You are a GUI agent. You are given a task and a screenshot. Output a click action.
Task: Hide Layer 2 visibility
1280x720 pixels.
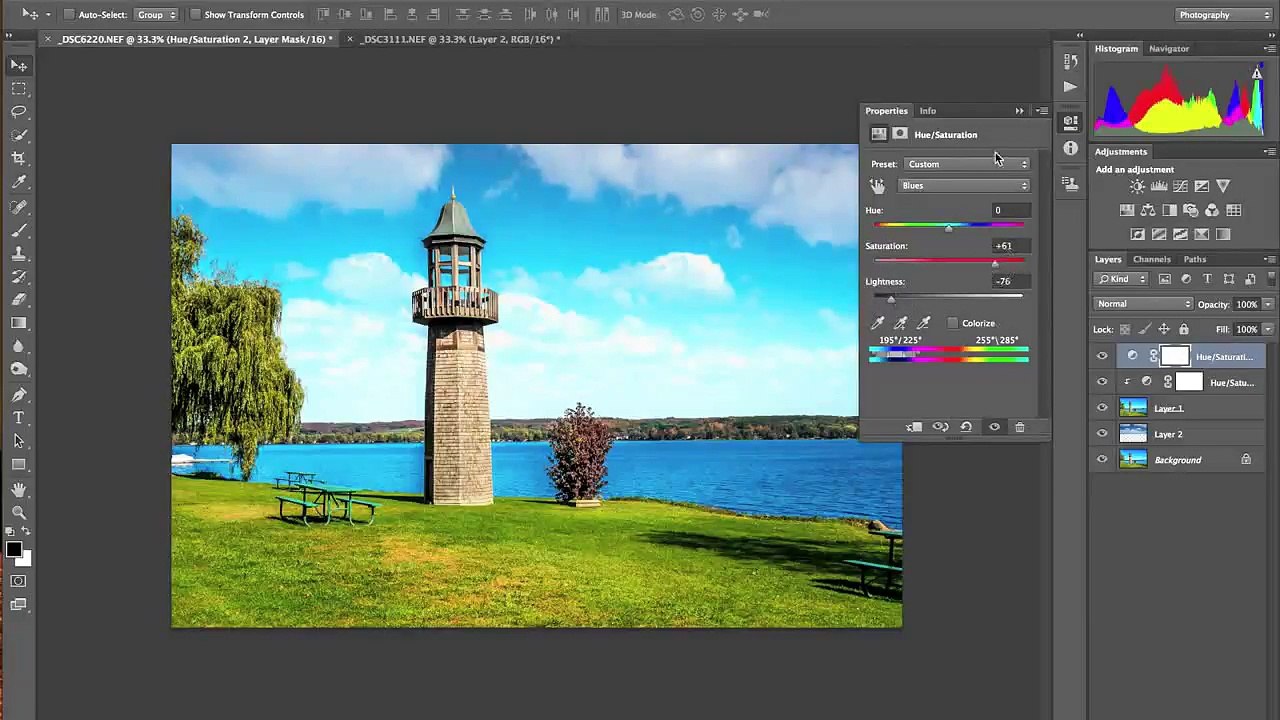1102,434
